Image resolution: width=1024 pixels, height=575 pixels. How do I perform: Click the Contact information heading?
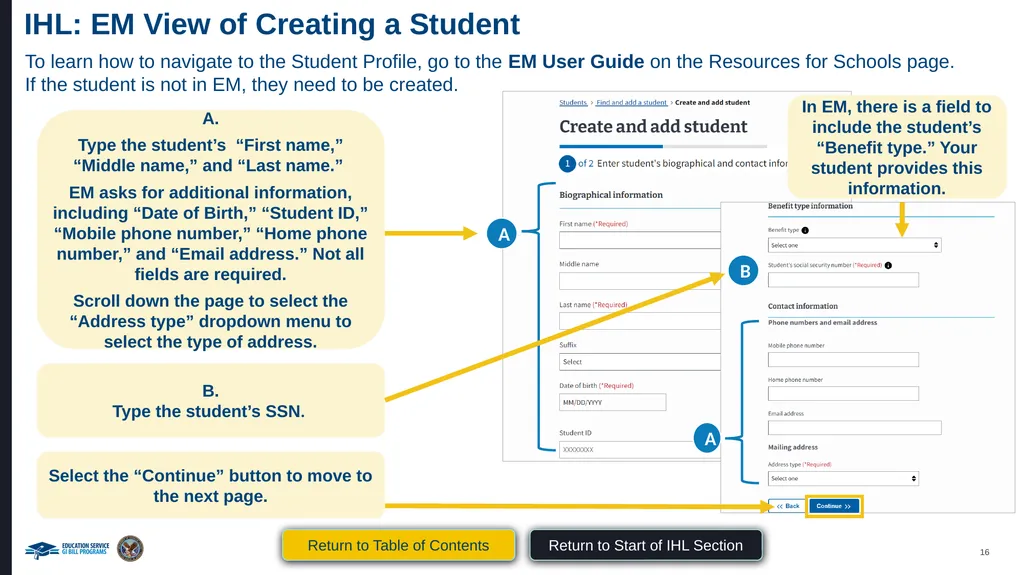803,306
